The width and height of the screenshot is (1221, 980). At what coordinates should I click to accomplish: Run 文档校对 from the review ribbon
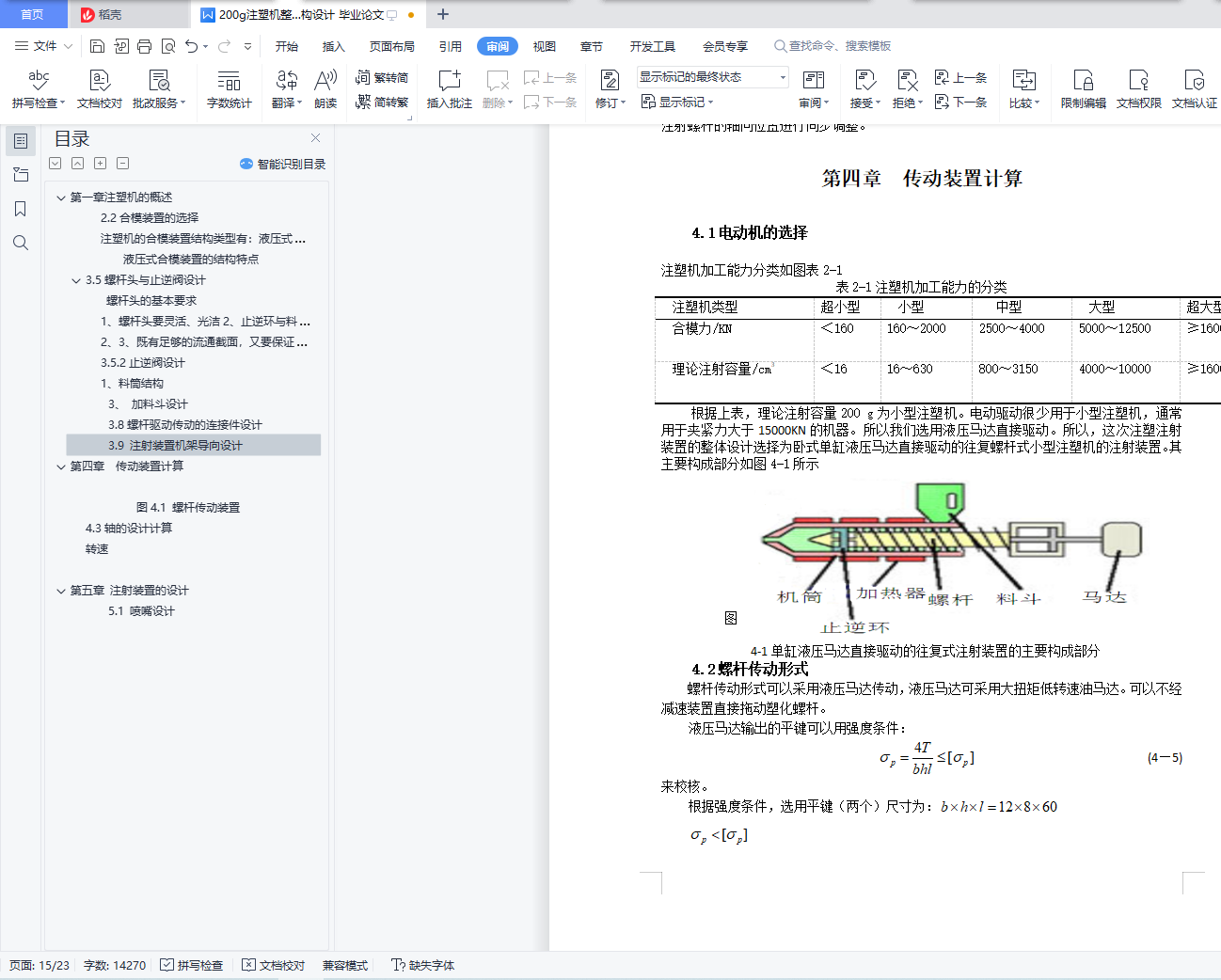pos(100,89)
